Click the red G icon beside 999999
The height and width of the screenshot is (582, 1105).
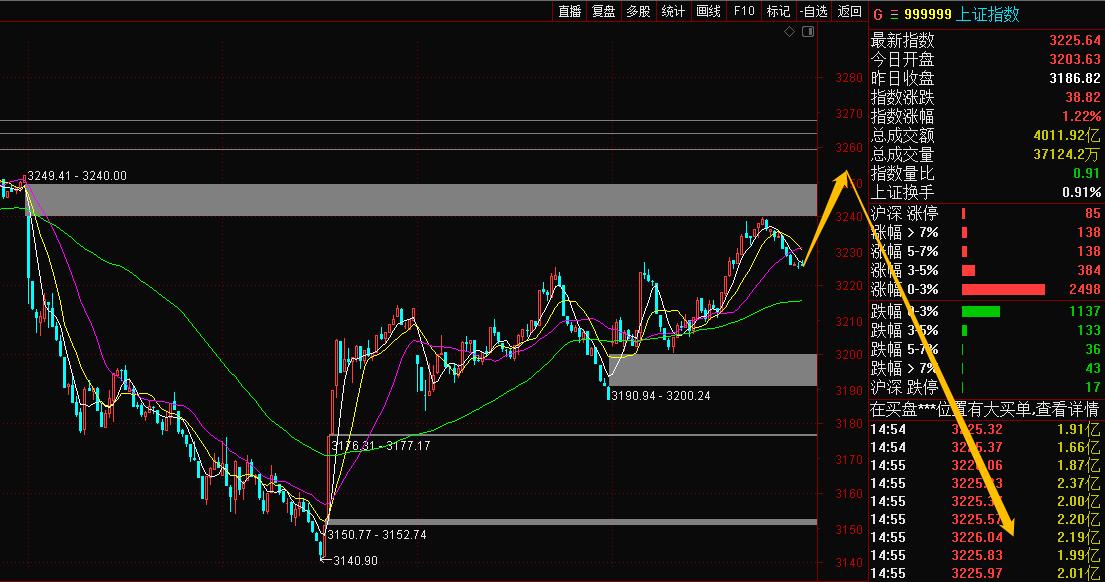coord(877,14)
